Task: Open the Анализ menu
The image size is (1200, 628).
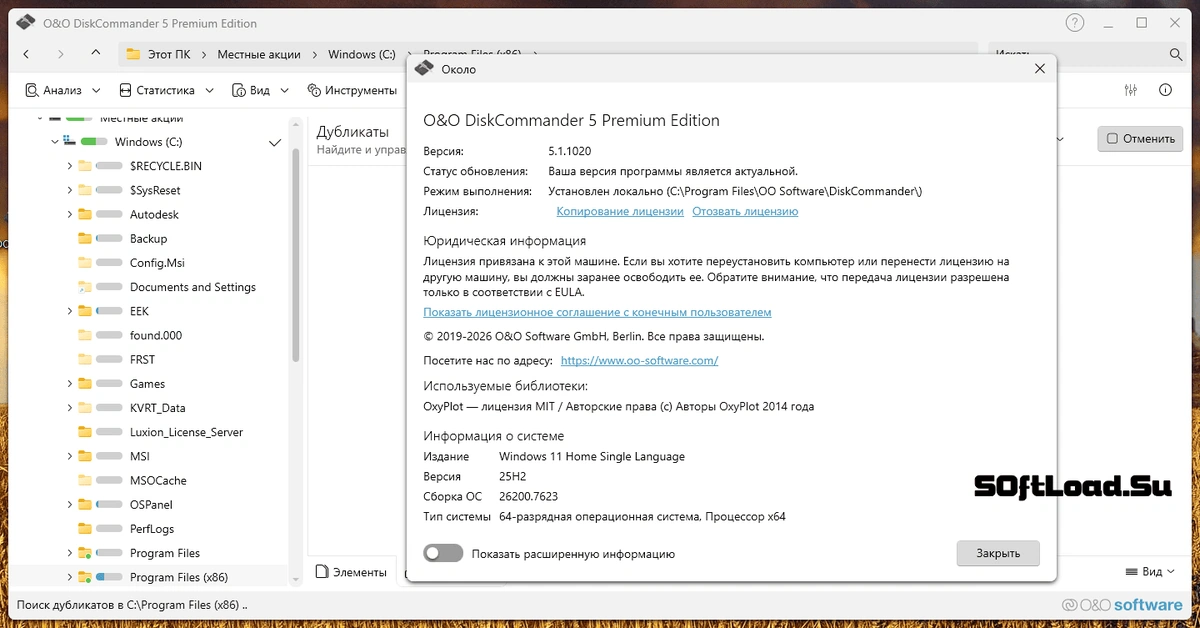Action: 63,90
